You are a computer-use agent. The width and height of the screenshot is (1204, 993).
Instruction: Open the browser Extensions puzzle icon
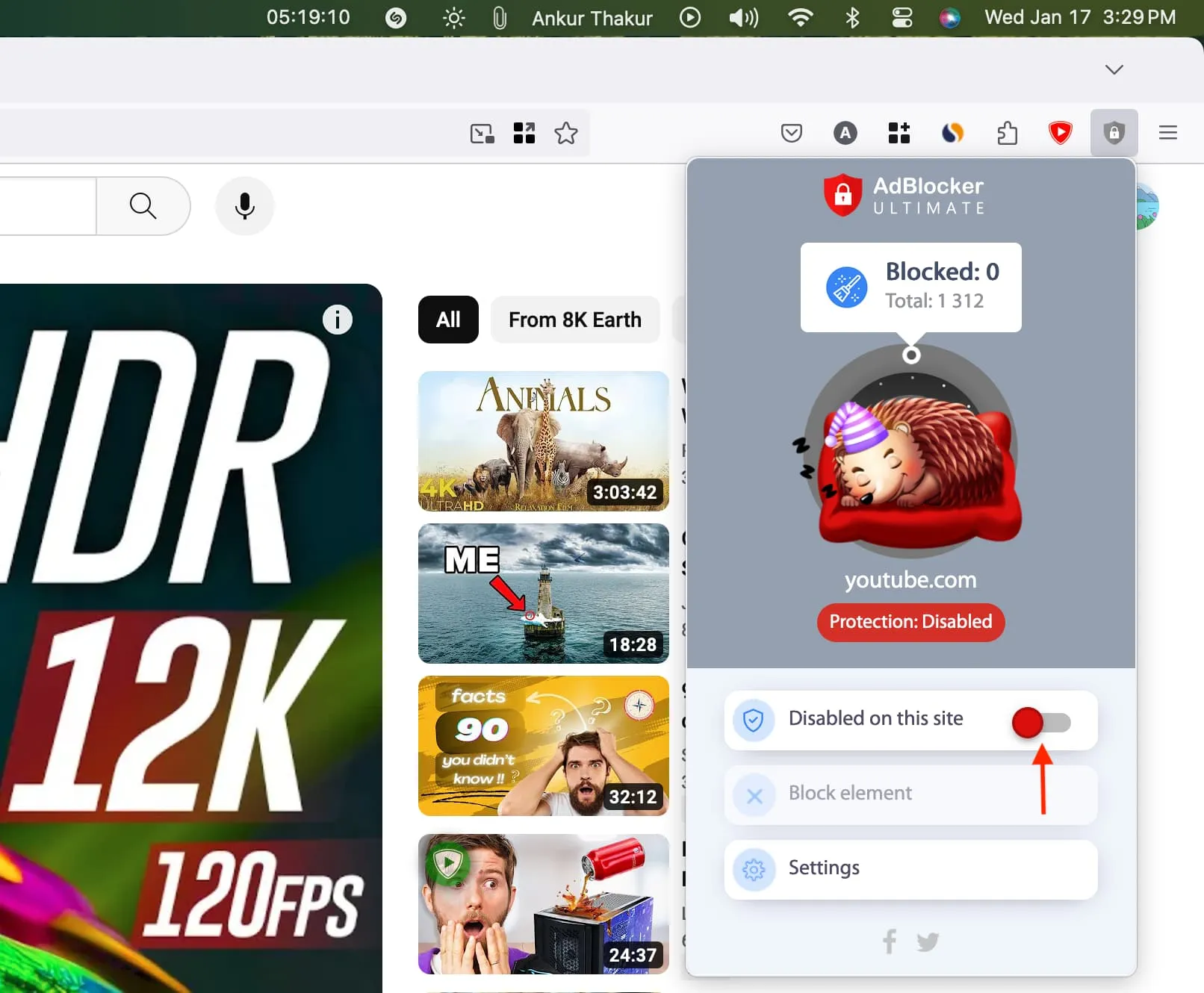point(1007,133)
